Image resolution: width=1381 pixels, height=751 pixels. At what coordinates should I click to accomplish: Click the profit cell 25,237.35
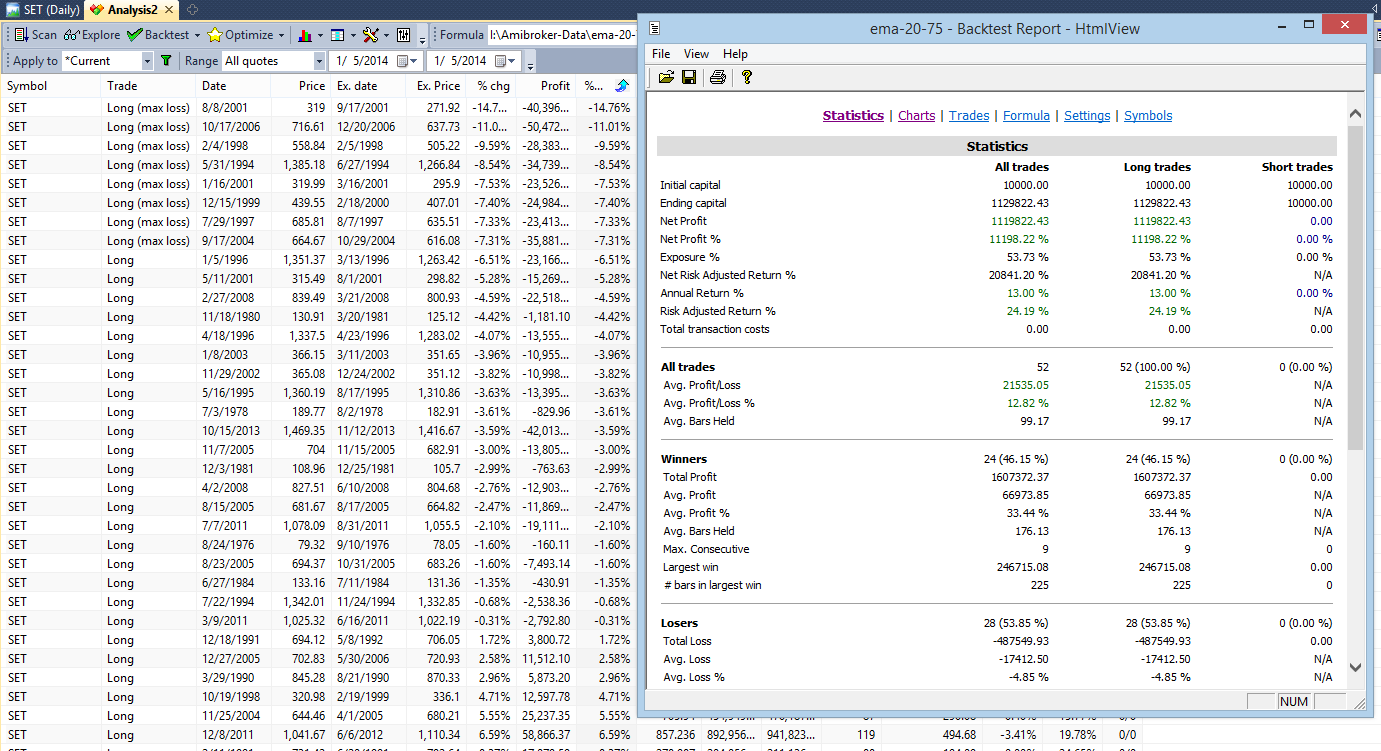(544, 716)
